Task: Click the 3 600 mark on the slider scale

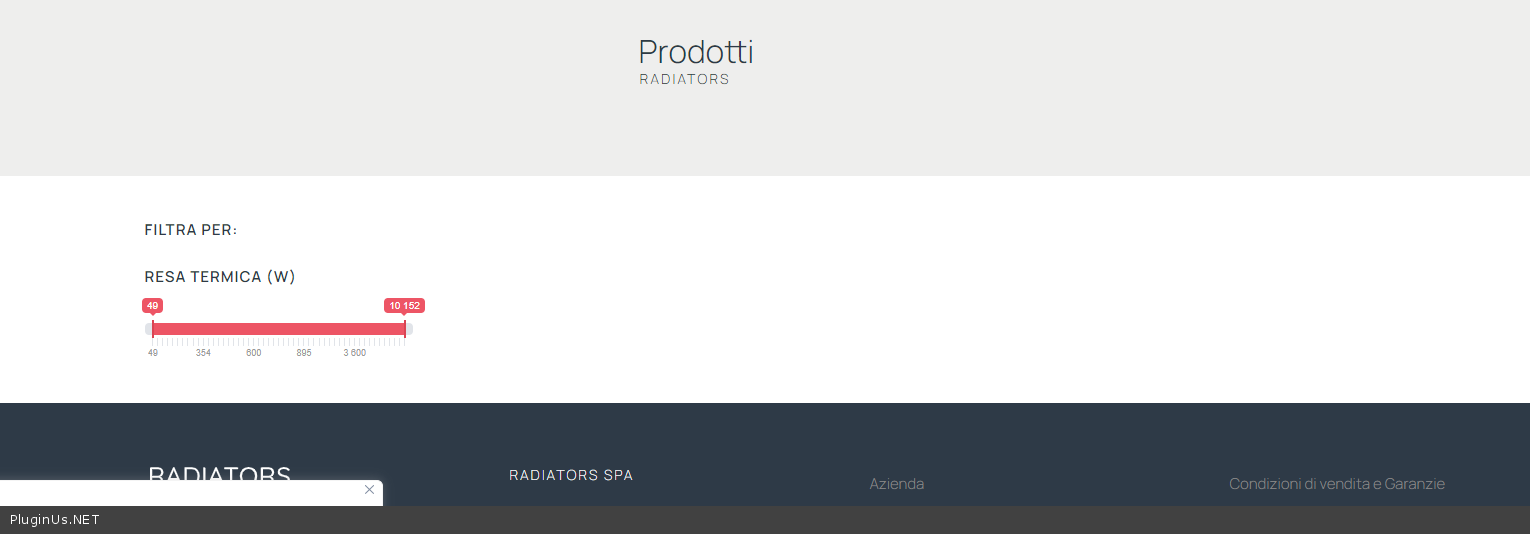Action: [355, 353]
